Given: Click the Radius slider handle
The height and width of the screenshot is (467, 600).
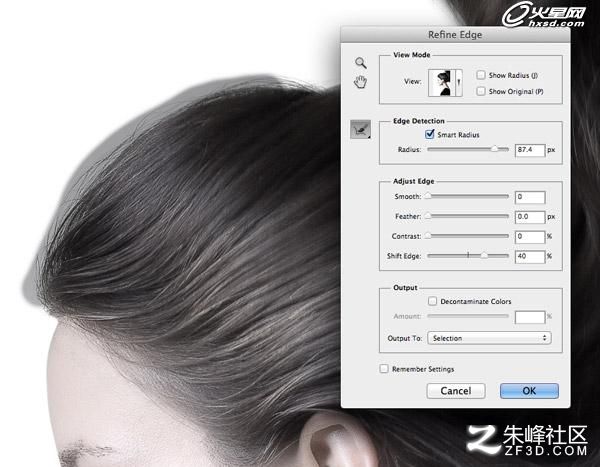Looking at the screenshot, I should coord(494,149).
